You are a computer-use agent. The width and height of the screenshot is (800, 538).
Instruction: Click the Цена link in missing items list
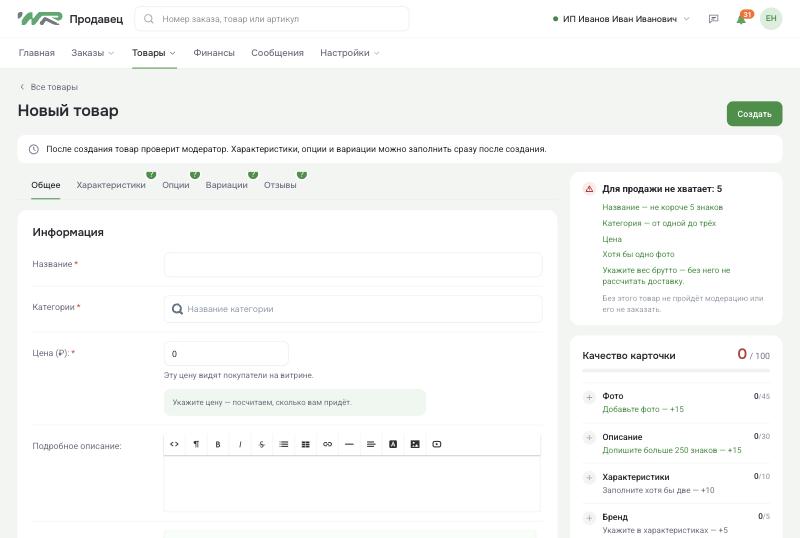(612, 239)
